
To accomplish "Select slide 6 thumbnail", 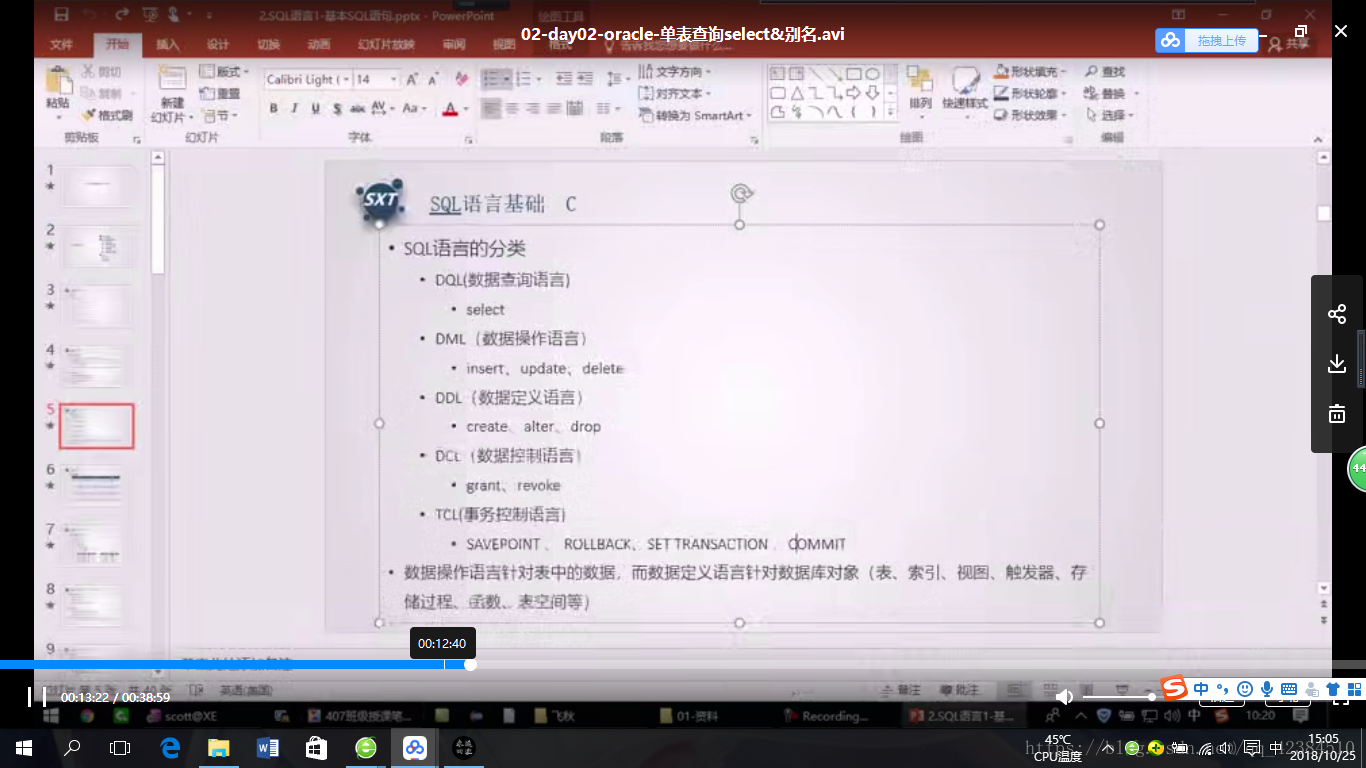I will [x=96, y=485].
